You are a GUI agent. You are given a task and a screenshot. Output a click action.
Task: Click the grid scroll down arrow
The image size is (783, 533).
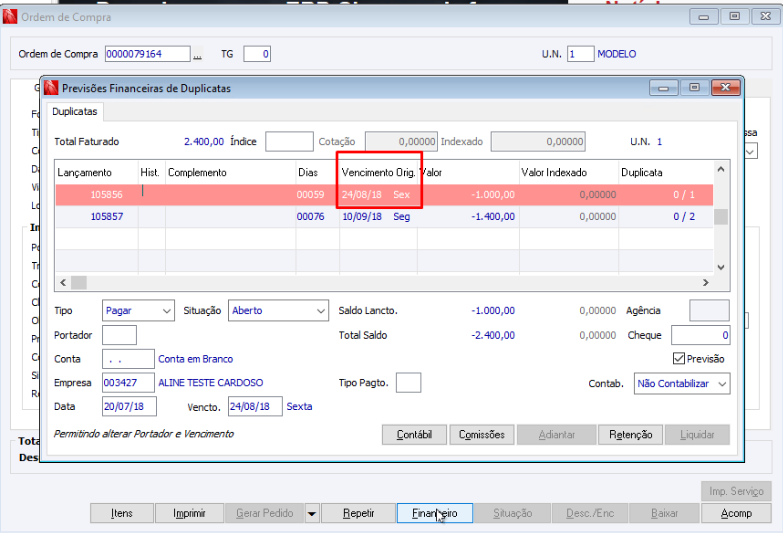pyautogui.click(x=721, y=267)
